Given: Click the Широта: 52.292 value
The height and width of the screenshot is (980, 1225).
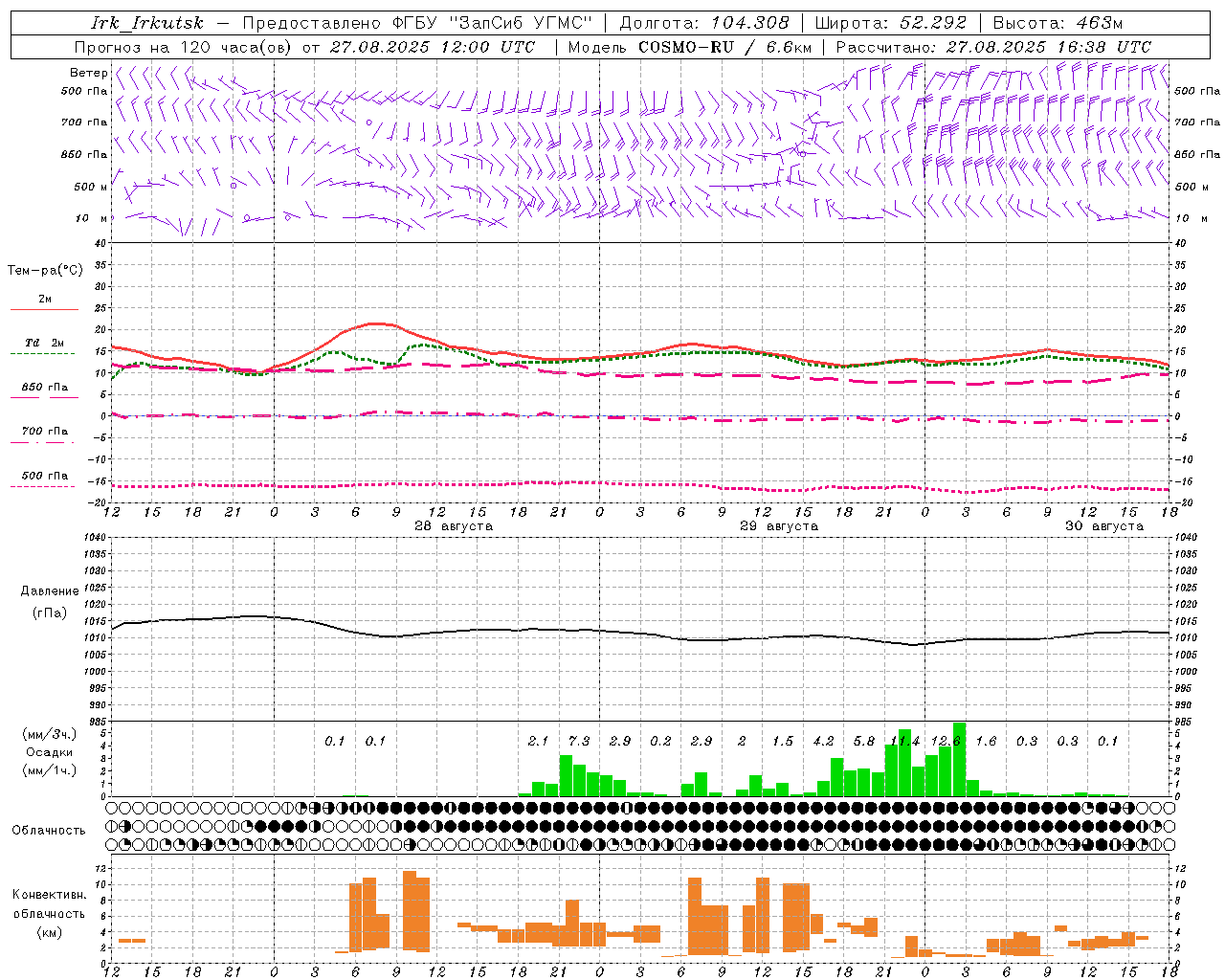Looking at the screenshot, I should point(891,23).
